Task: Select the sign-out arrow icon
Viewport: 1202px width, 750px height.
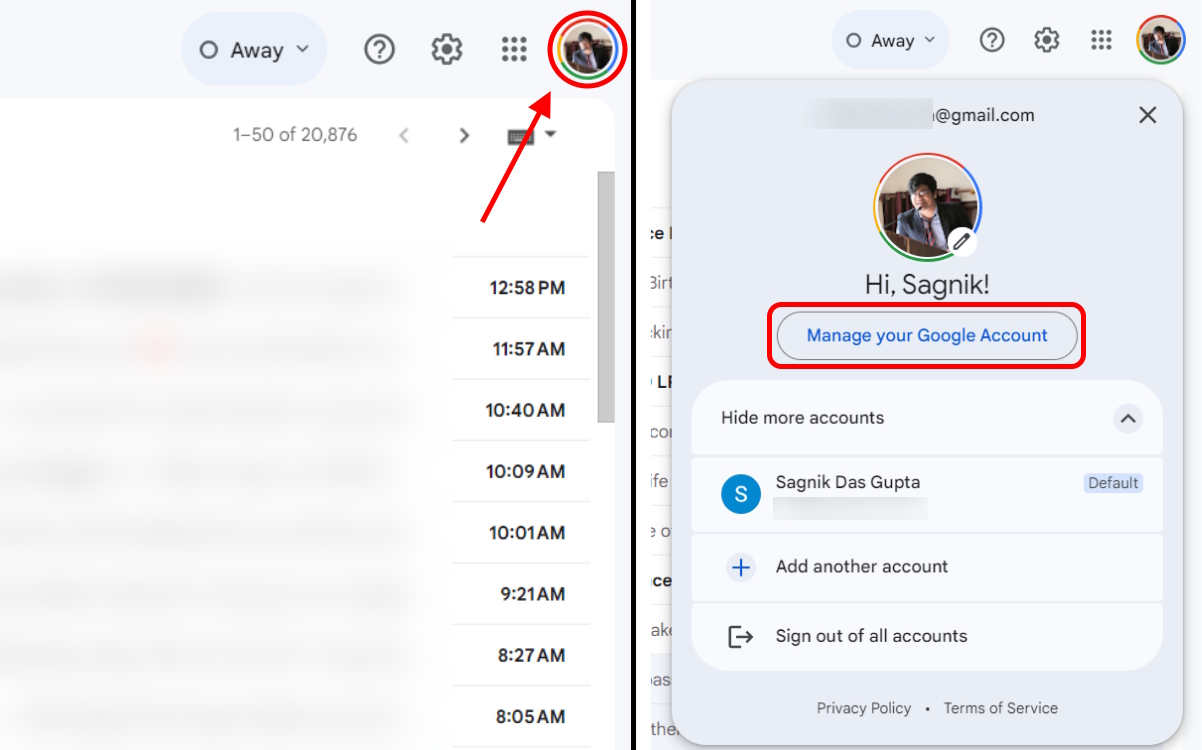Action: pos(740,636)
